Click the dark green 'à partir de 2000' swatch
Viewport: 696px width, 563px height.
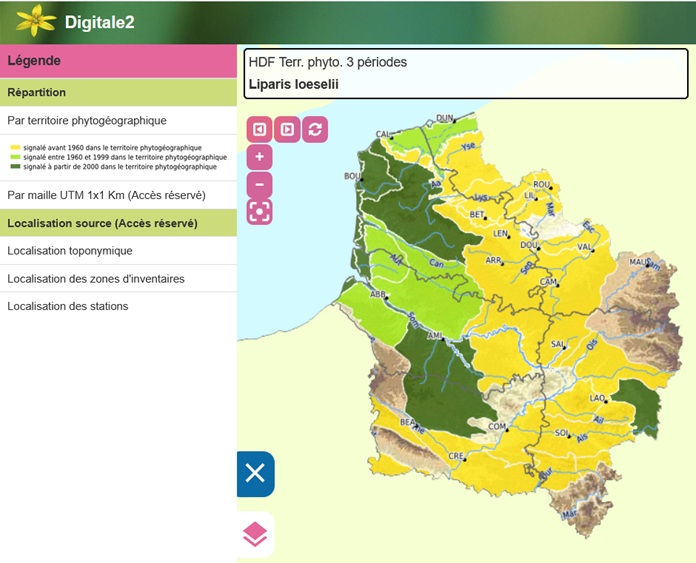(x=15, y=166)
